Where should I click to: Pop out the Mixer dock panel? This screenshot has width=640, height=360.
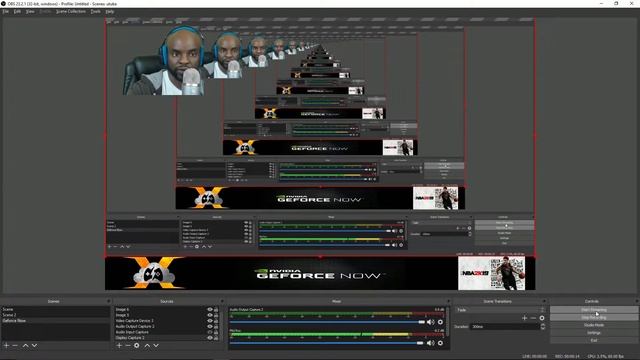[448, 301]
